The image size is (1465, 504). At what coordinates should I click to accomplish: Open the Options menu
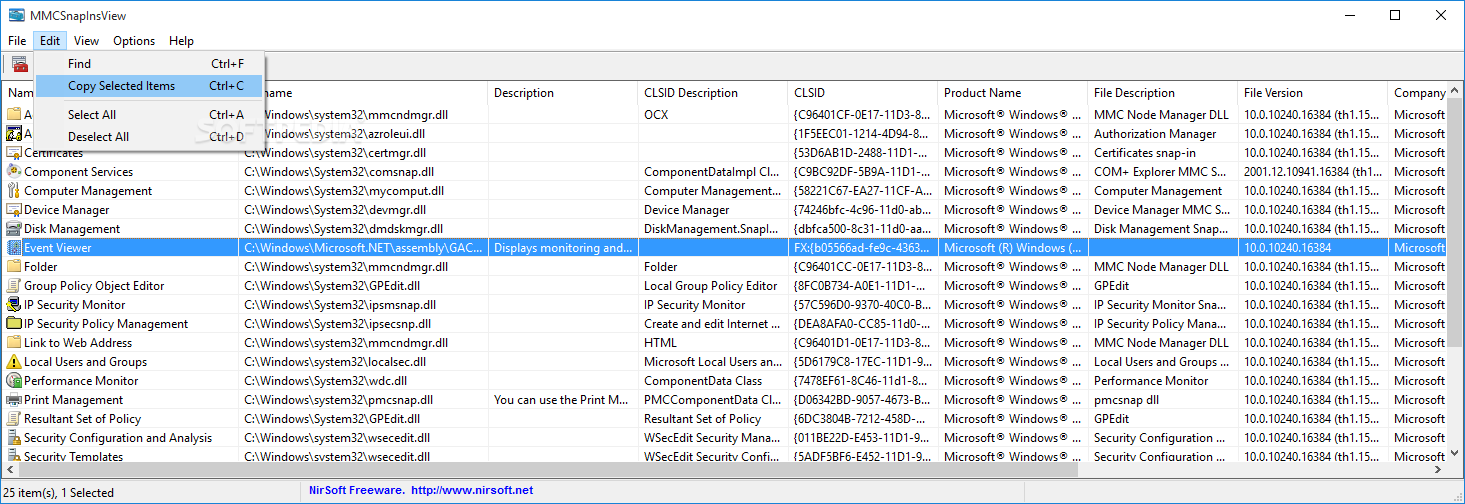pos(134,41)
